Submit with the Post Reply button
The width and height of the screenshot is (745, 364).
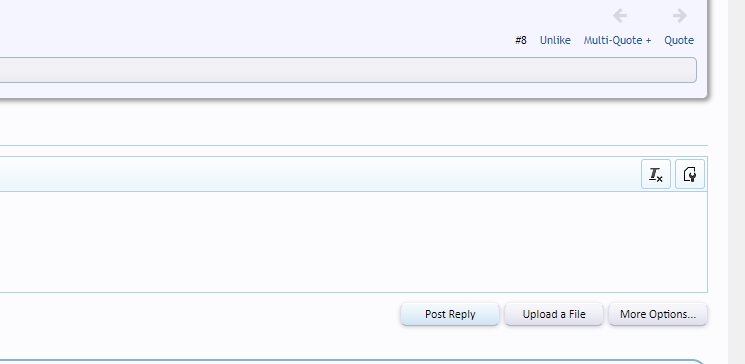(450, 314)
